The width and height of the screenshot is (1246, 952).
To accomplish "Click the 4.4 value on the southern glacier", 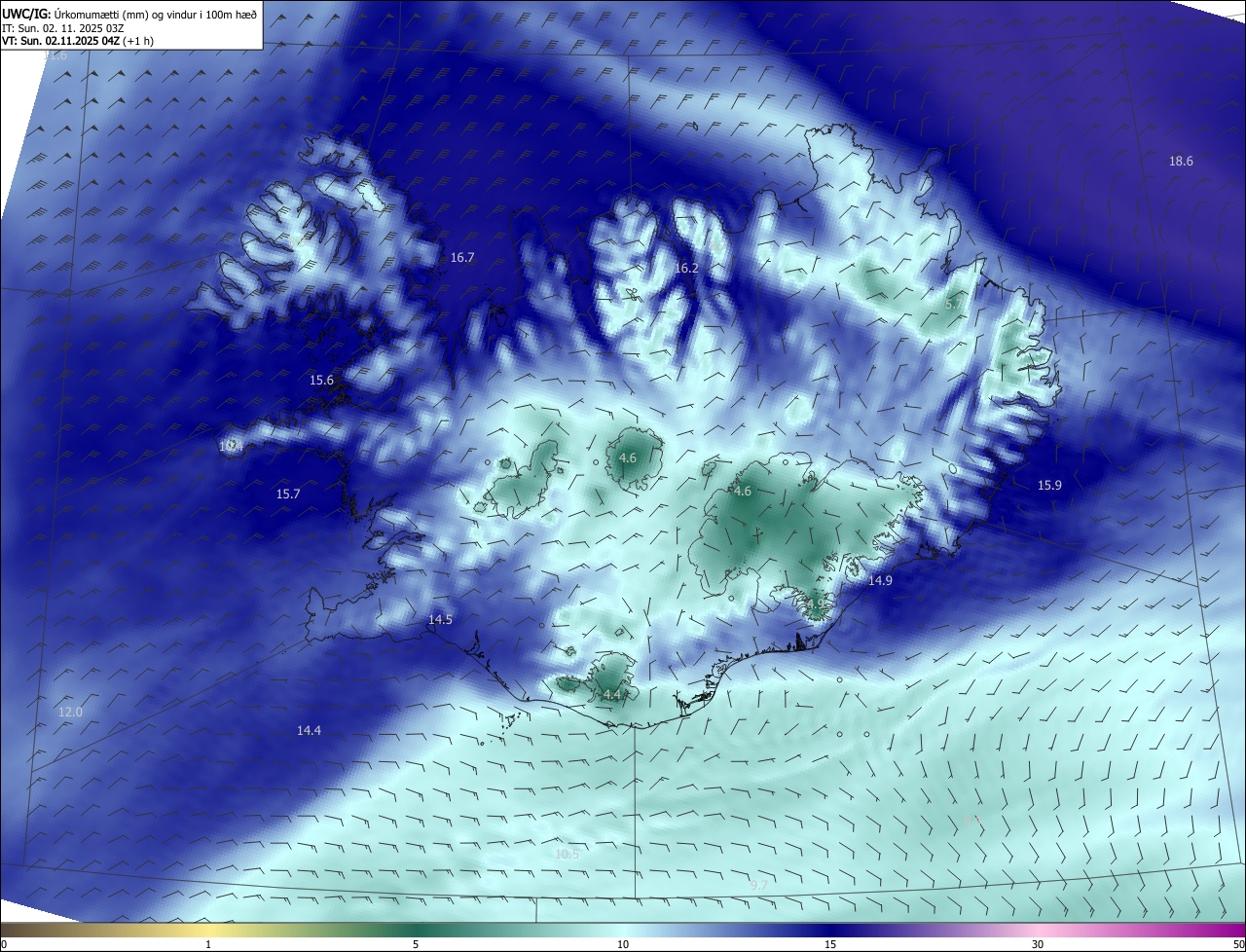I will coord(612,695).
